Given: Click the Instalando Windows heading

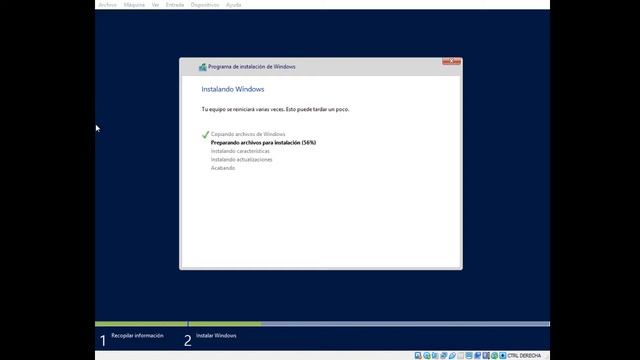Looking at the screenshot, I should (233, 89).
